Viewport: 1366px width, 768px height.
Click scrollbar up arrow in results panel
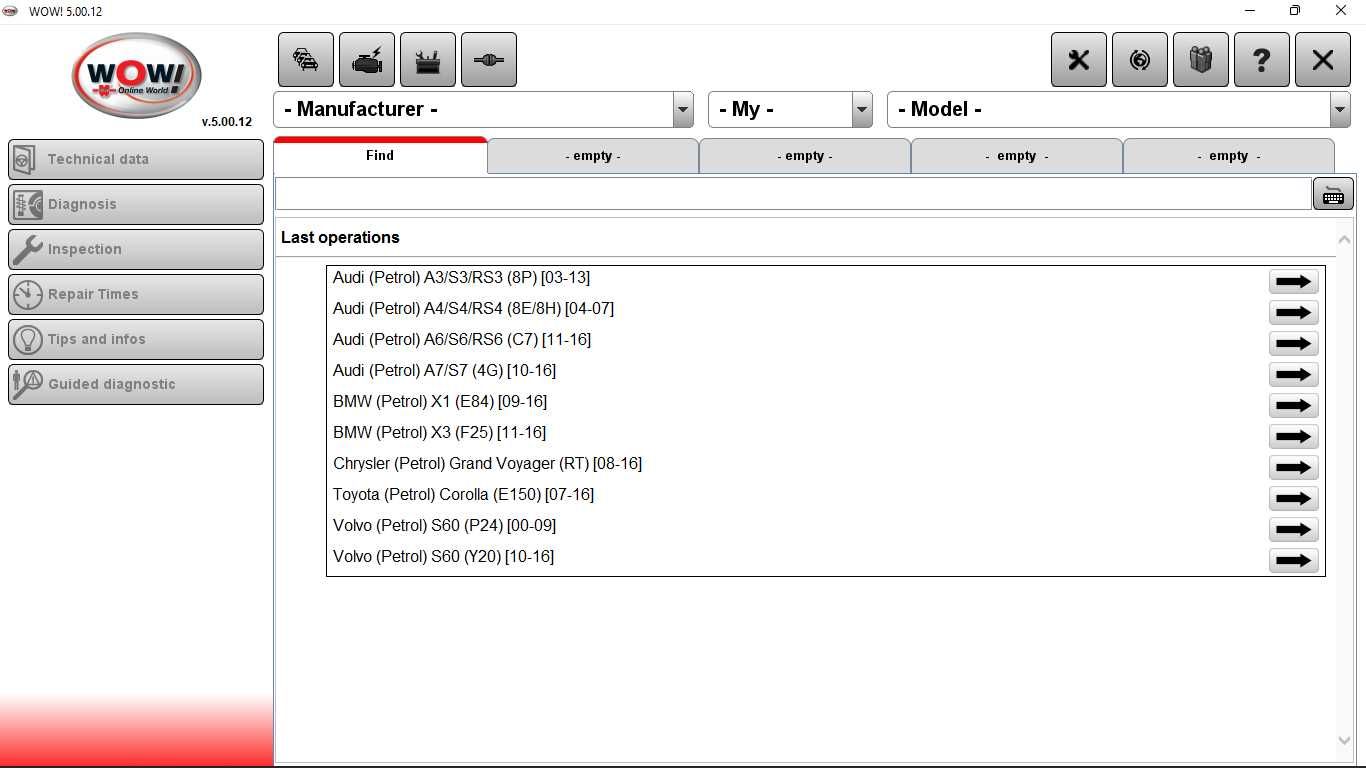click(1344, 239)
